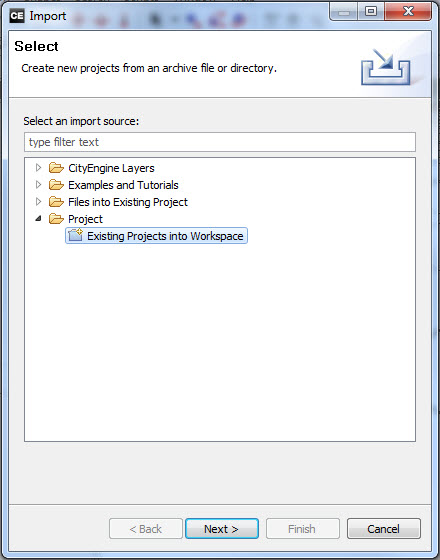
Task: Expand Files into Existing Project node
Action: (x=38, y=202)
